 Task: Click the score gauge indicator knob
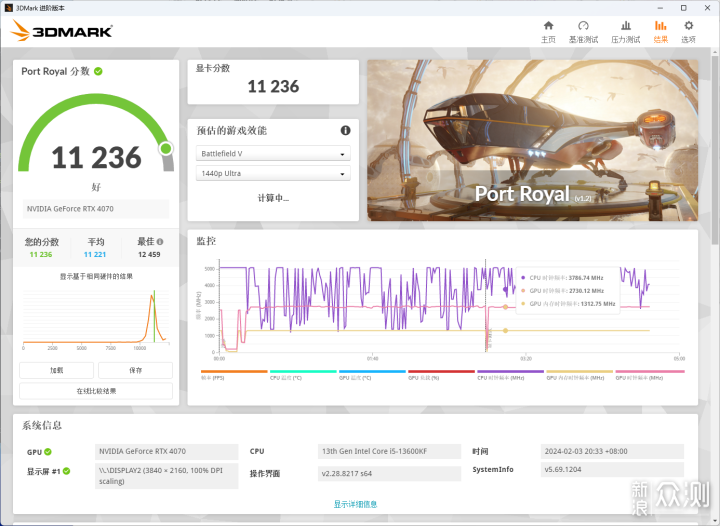[x=166, y=148]
